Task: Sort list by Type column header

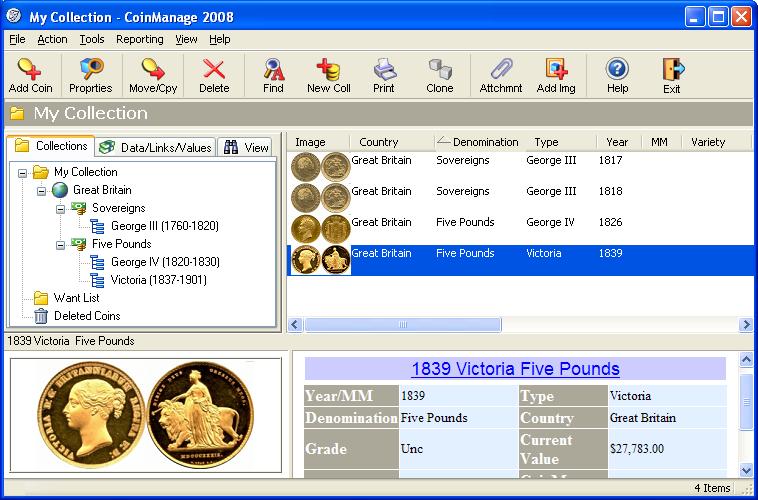Action: pos(559,142)
